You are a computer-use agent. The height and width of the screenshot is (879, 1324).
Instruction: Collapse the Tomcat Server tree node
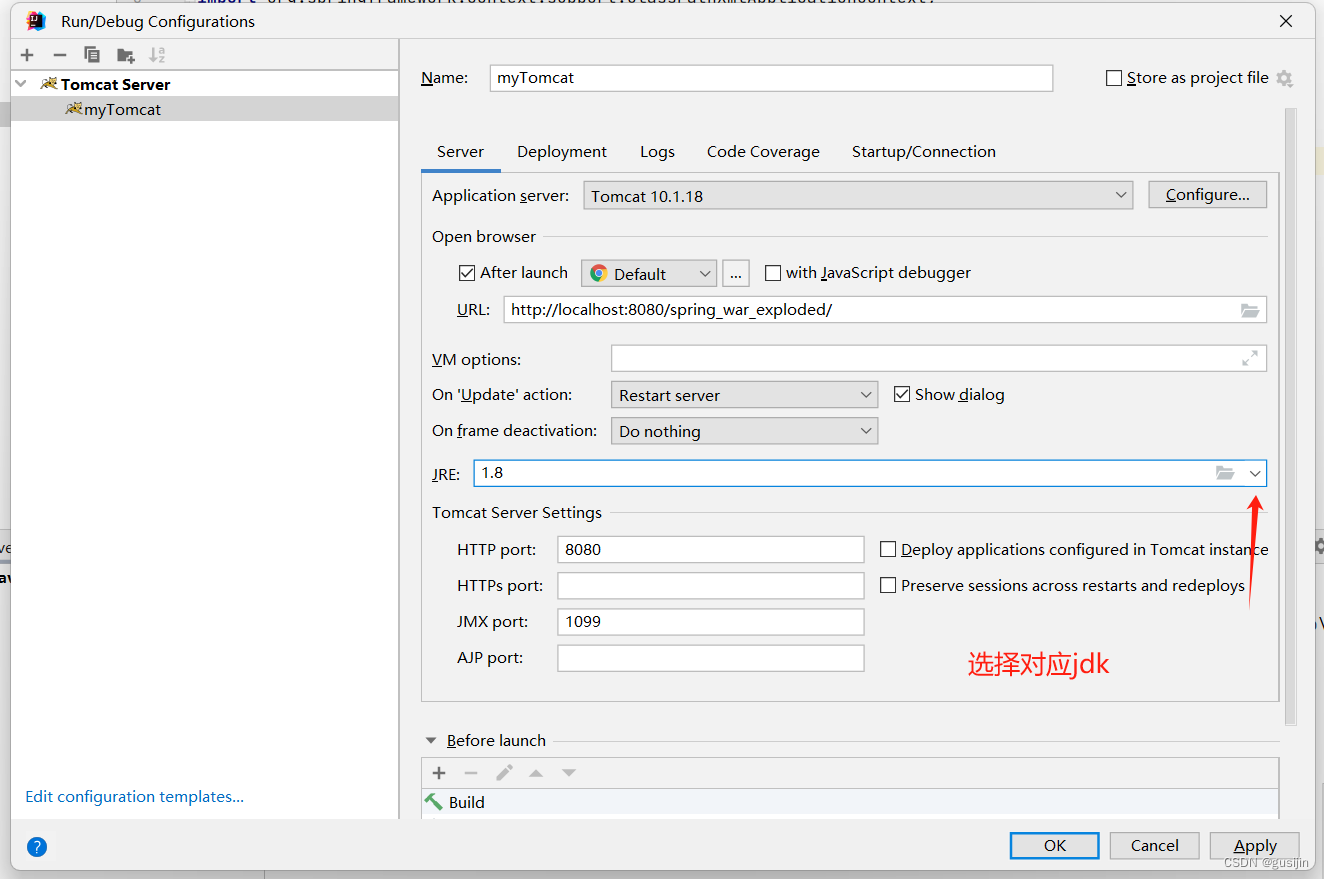[21, 84]
